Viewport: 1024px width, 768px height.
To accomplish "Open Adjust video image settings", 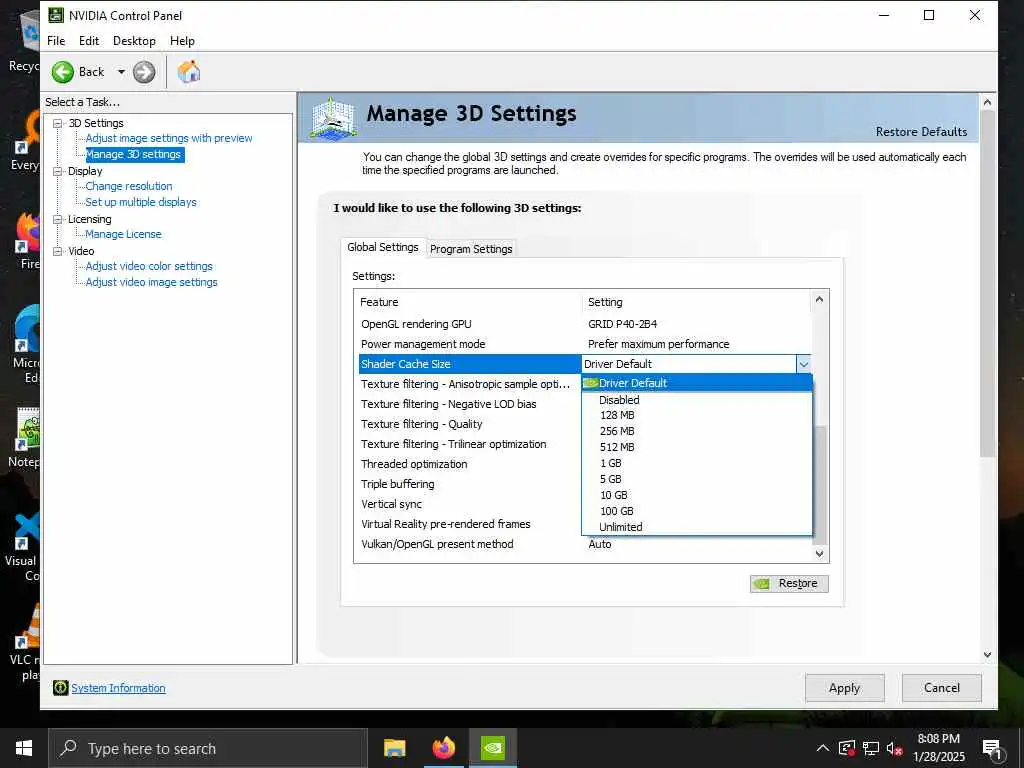I will tap(151, 282).
